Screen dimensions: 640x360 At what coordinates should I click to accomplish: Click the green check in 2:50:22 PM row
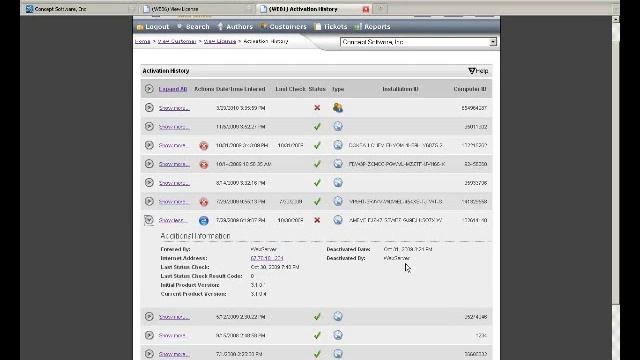pyautogui.click(x=317, y=316)
